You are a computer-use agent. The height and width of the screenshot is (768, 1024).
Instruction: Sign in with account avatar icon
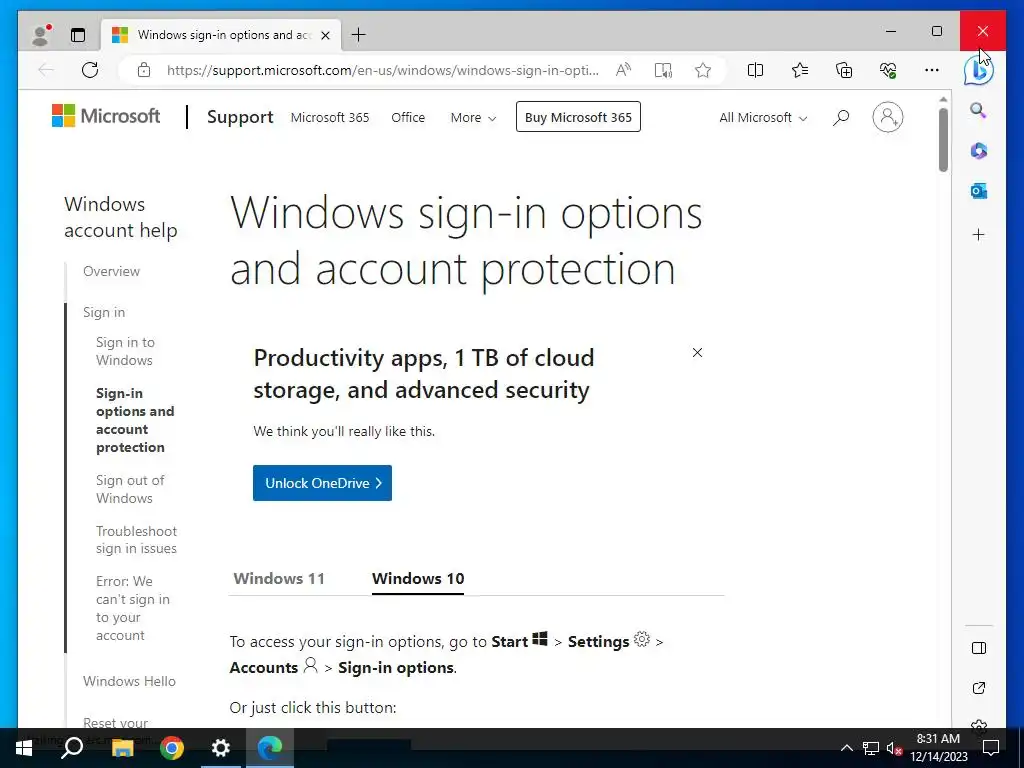888,118
